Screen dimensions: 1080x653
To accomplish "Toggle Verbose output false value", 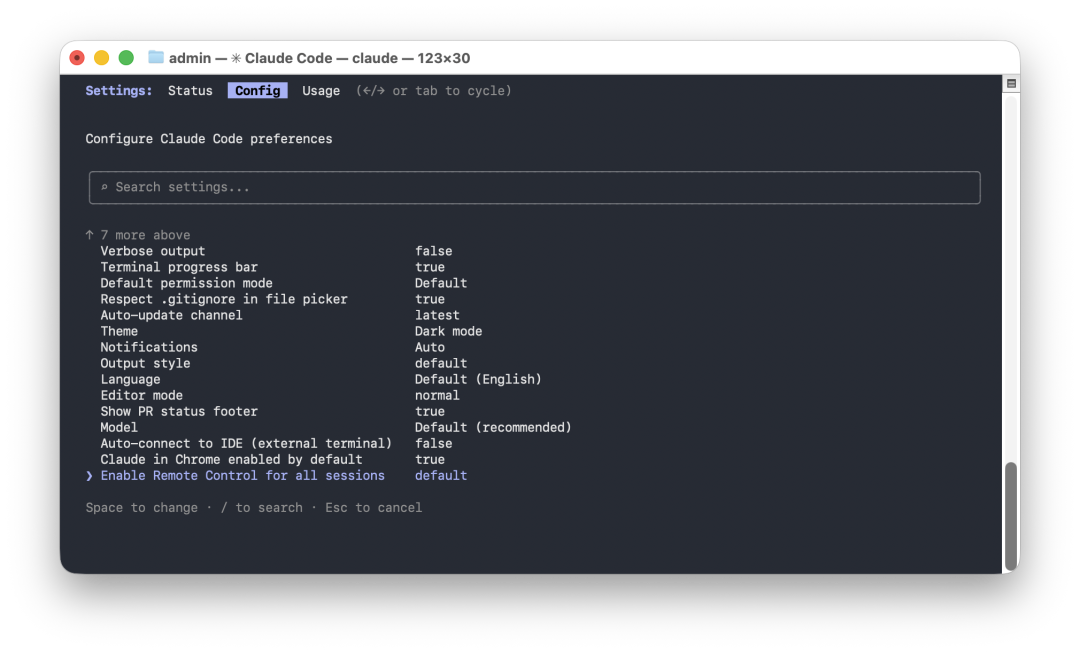I will click(433, 251).
